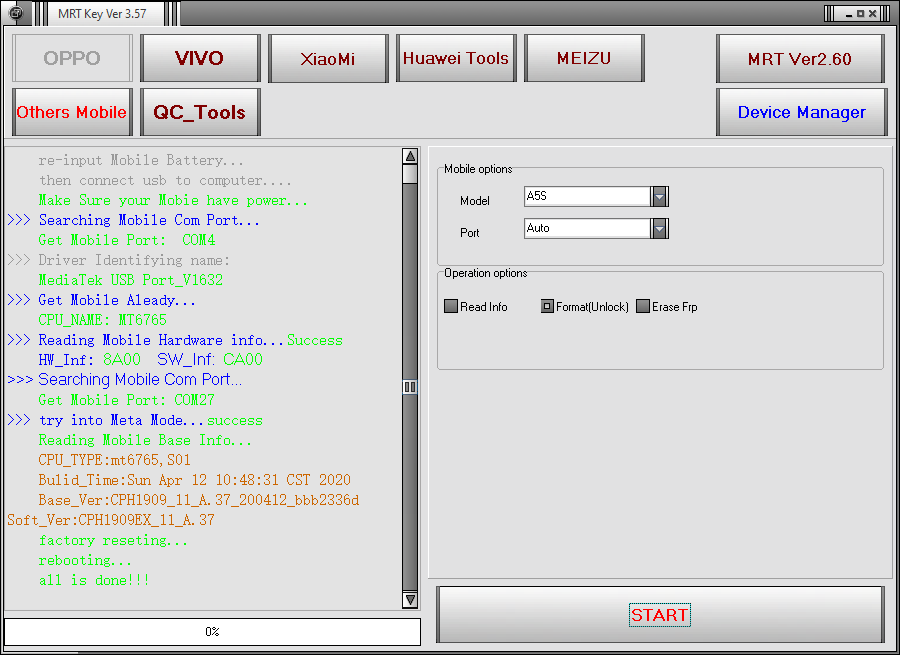Image resolution: width=900 pixels, height=655 pixels.
Task: Click the Model field showing A5S
Action: 587,197
